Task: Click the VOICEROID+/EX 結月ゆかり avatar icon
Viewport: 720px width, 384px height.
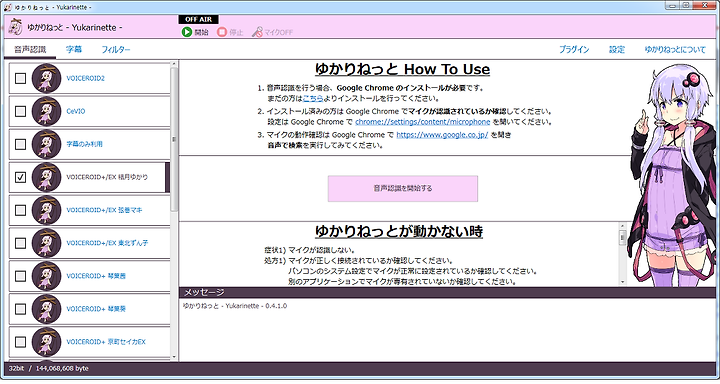Action: coord(46,177)
